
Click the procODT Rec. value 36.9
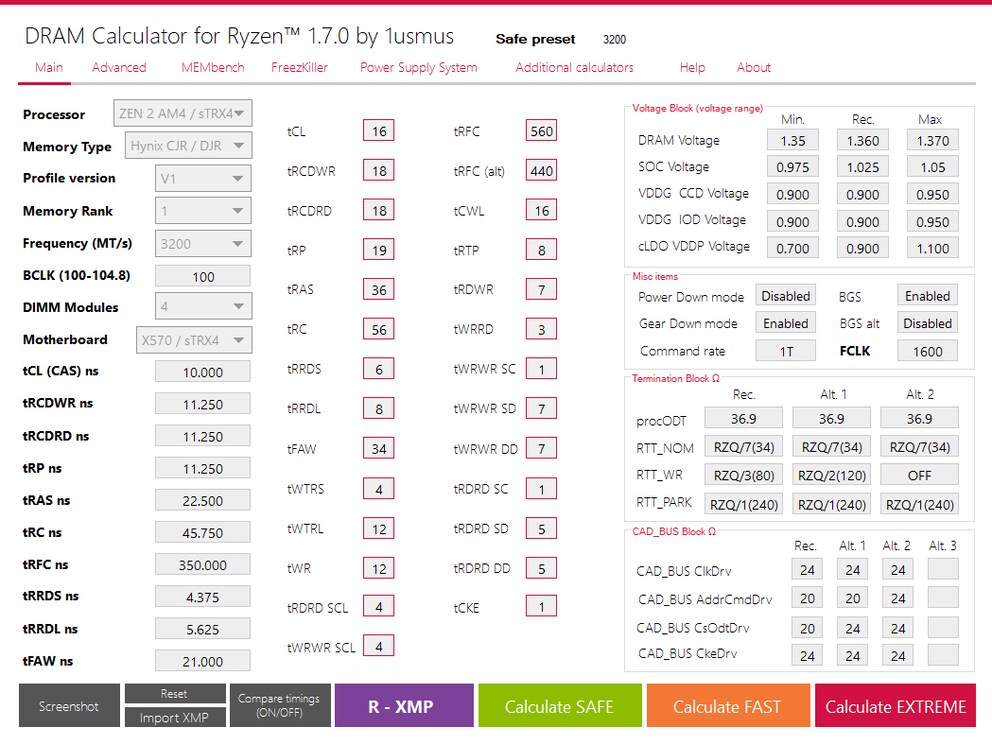pyautogui.click(x=743, y=419)
